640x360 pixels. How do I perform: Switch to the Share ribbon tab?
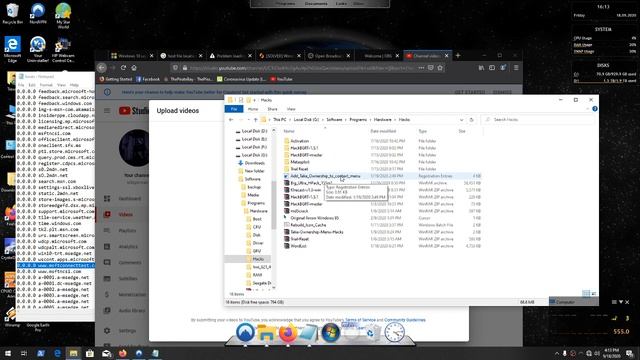click(272, 109)
